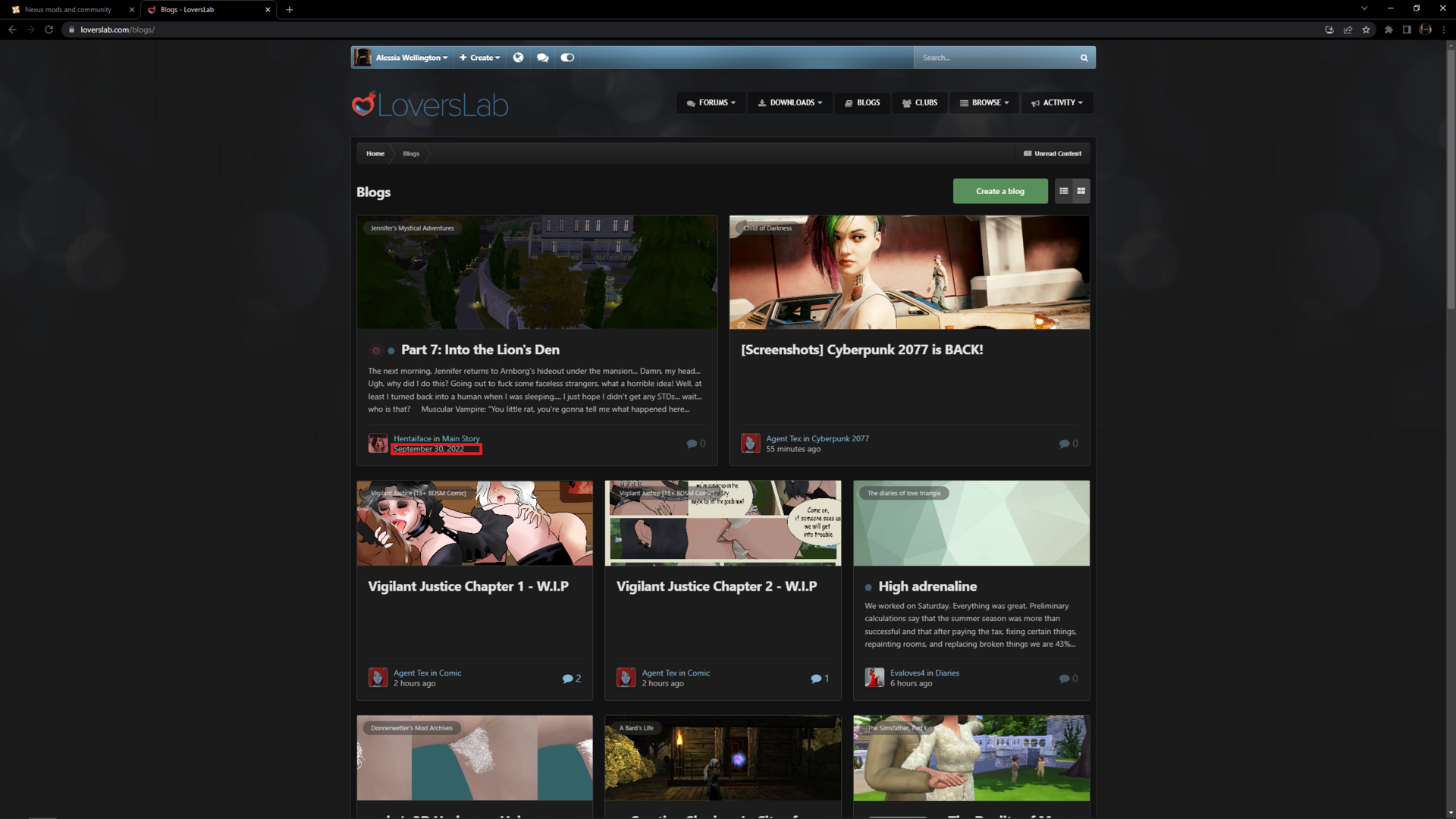This screenshot has width=1456, height=819.
Task: Expand the Create dropdown menu
Action: (x=479, y=58)
